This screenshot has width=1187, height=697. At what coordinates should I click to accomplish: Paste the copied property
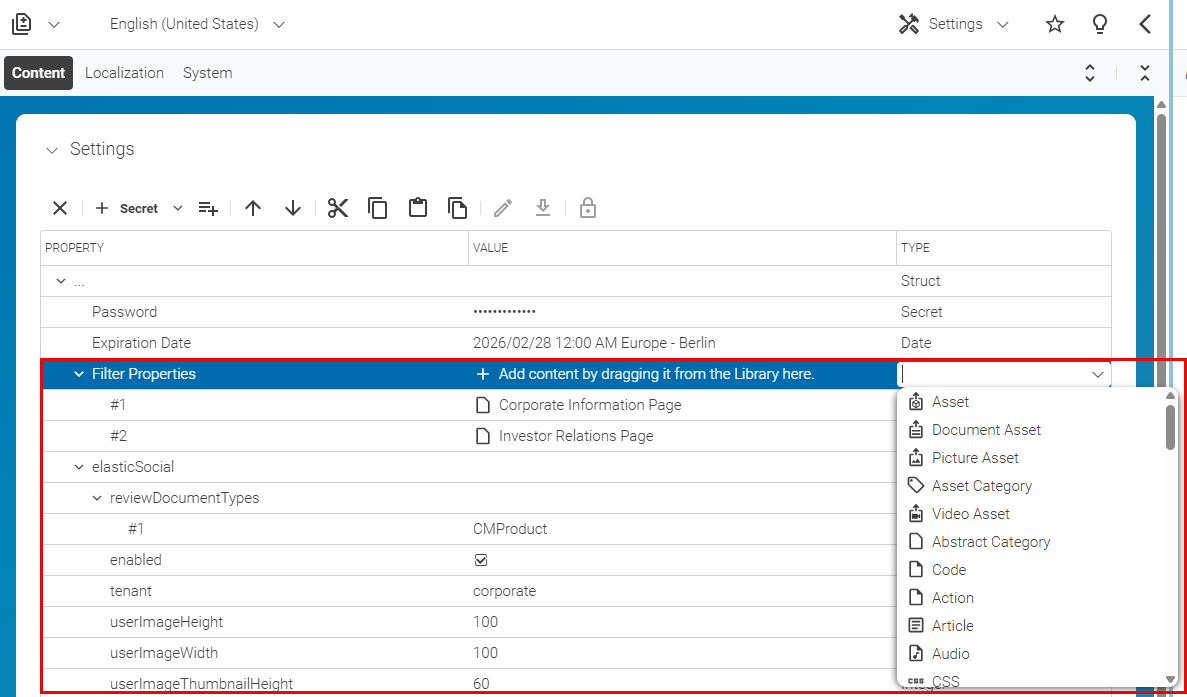coord(418,207)
